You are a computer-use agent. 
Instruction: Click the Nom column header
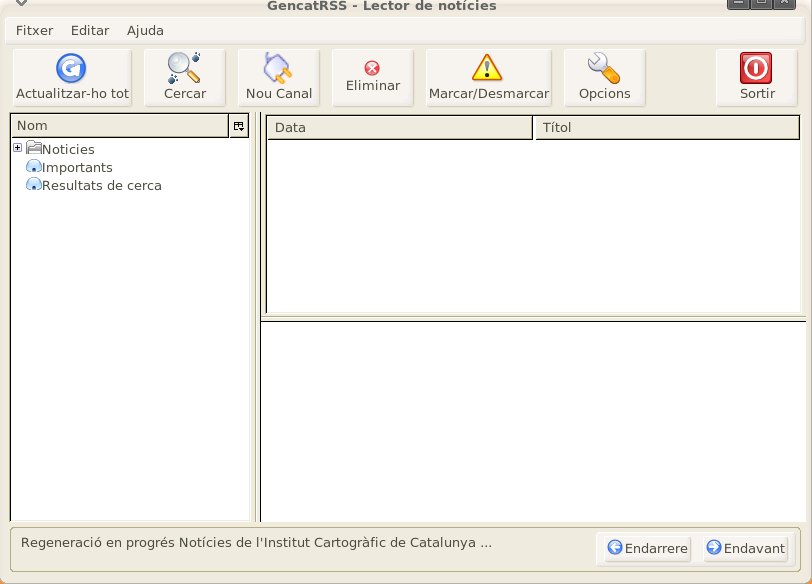pyautogui.click(x=119, y=126)
